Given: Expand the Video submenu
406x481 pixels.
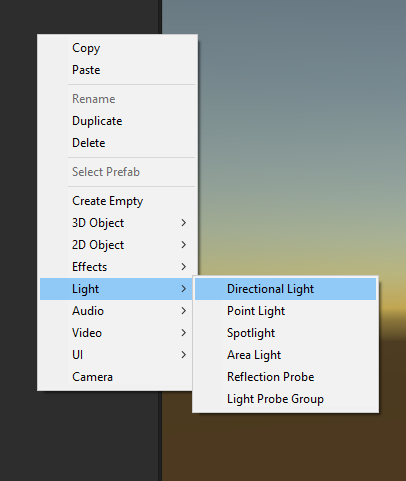Looking at the screenshot, I should (116, 333).
